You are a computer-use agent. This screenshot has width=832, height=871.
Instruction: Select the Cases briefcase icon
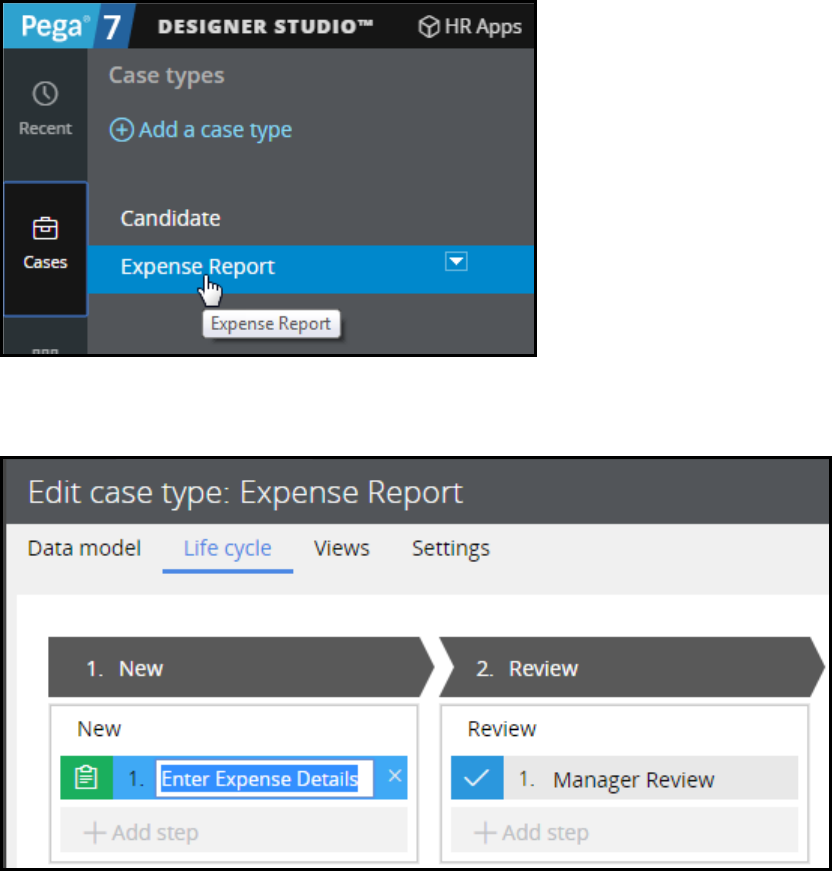click(x=45, y=228)
